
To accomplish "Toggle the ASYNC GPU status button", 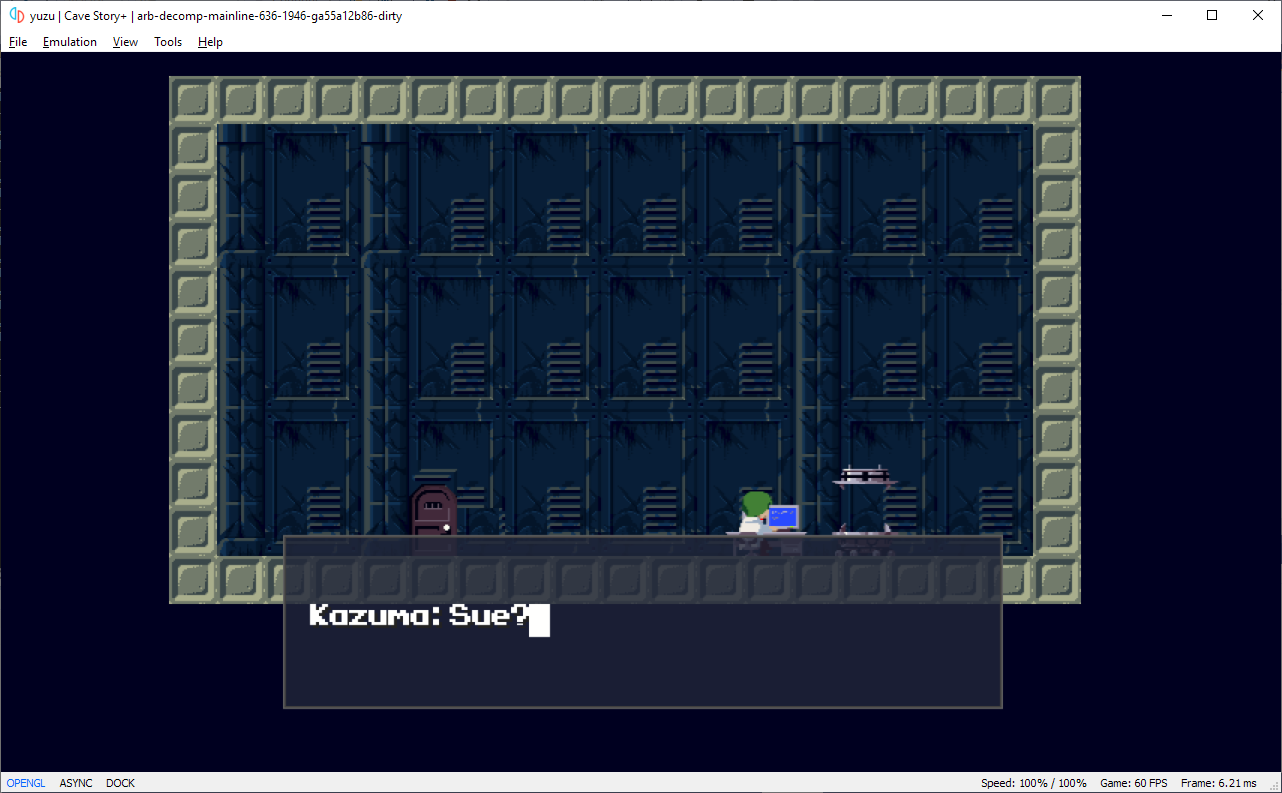I will (x=76, y=783).
